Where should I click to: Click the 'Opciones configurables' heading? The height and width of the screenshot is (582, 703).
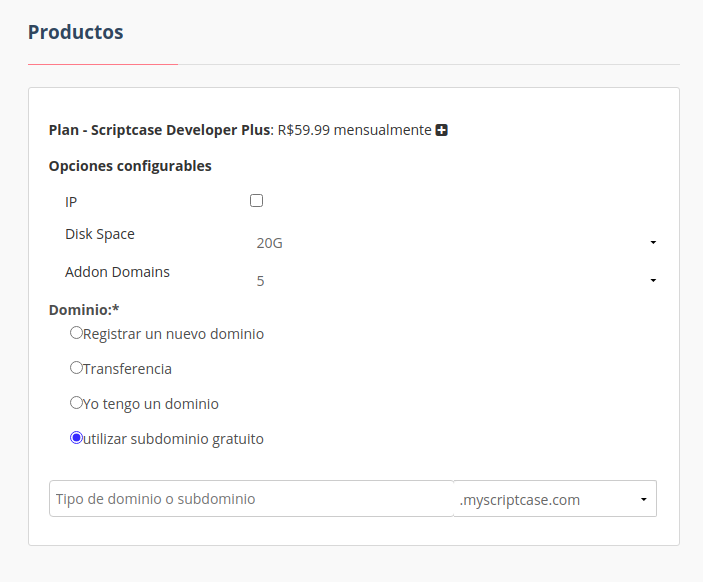[130, 166]
